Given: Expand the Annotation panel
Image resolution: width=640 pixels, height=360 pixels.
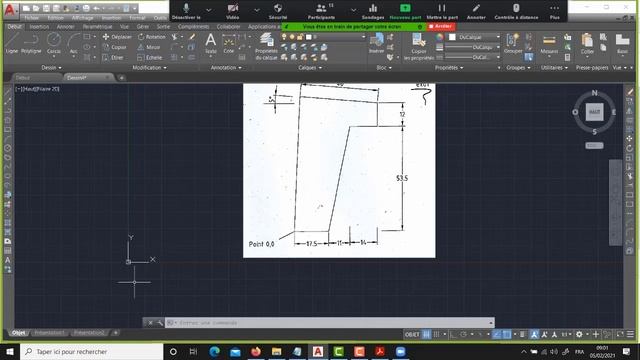Looking at the screenshot, I should (x=226, y=68).
